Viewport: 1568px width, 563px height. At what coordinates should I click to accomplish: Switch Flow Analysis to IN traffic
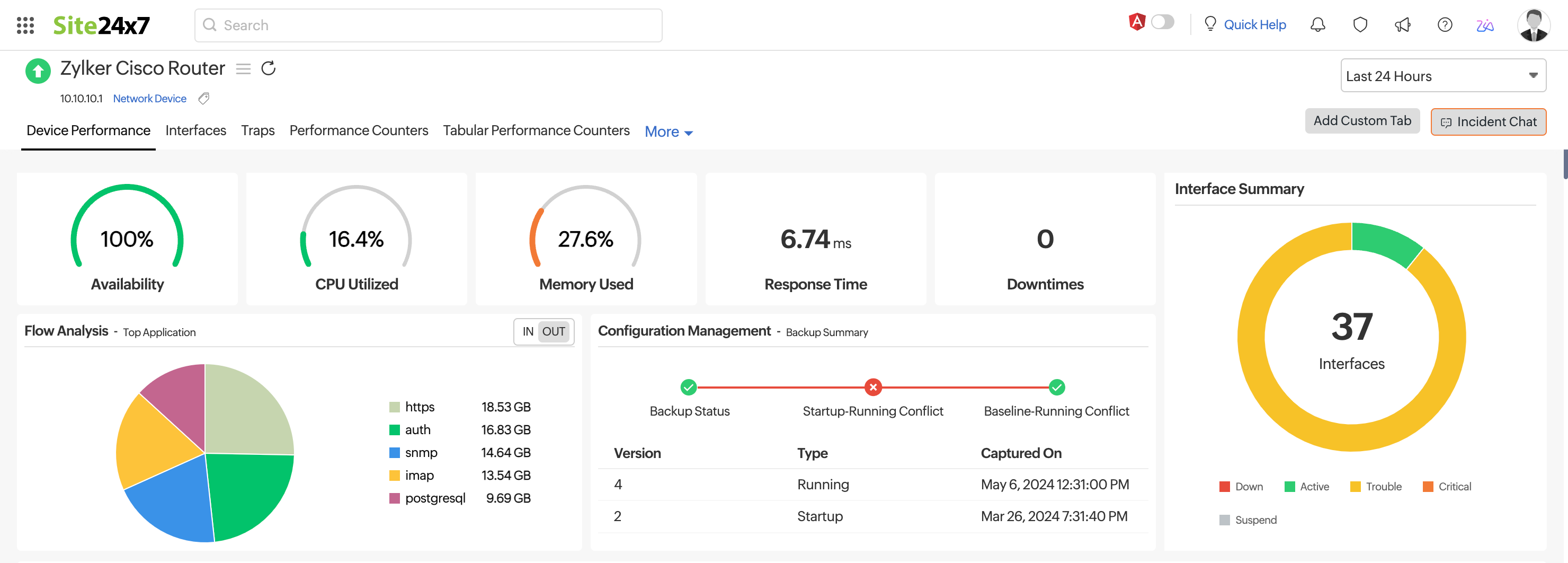pyautogui.click(x=527, y=331)
